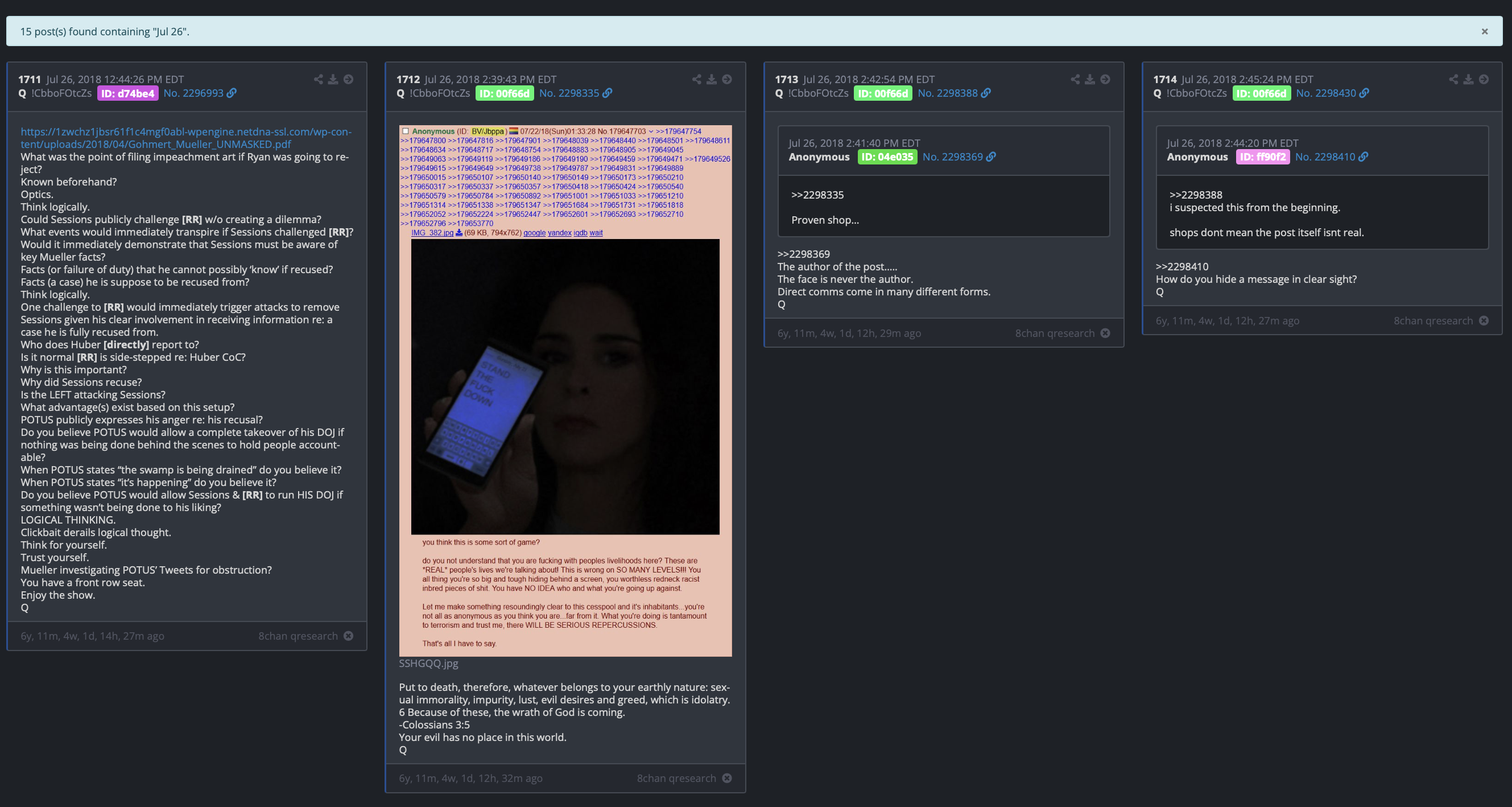The image size is (1512, 807).
Task: Click '>>2298369' reply reference in post 1713
Action: pos(804,254)
